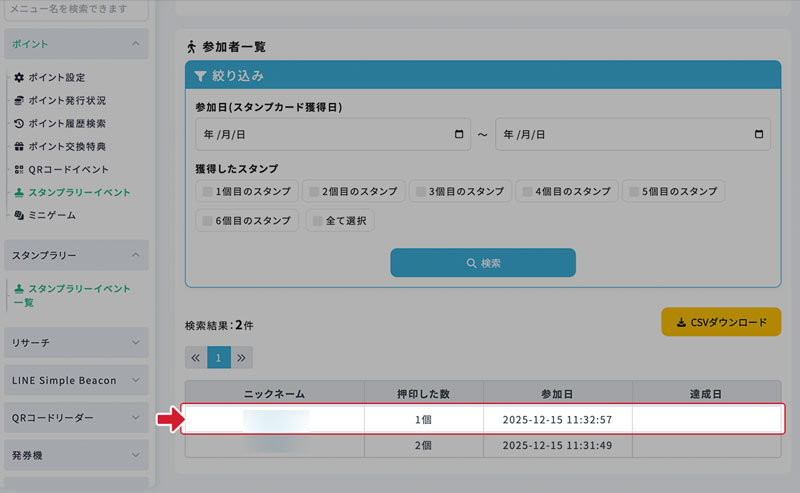Click the ポイント発行状況 stack icon

(19, 101)
